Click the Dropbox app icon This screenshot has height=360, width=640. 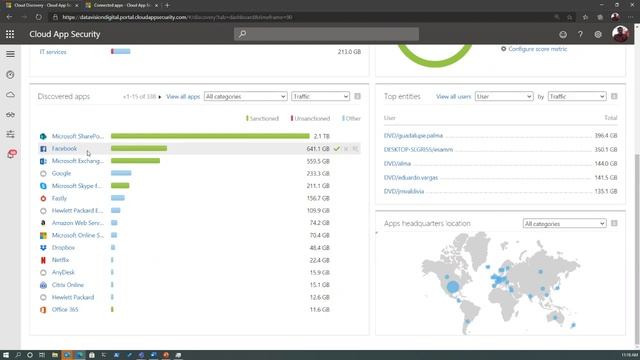(x=43, y=248)
